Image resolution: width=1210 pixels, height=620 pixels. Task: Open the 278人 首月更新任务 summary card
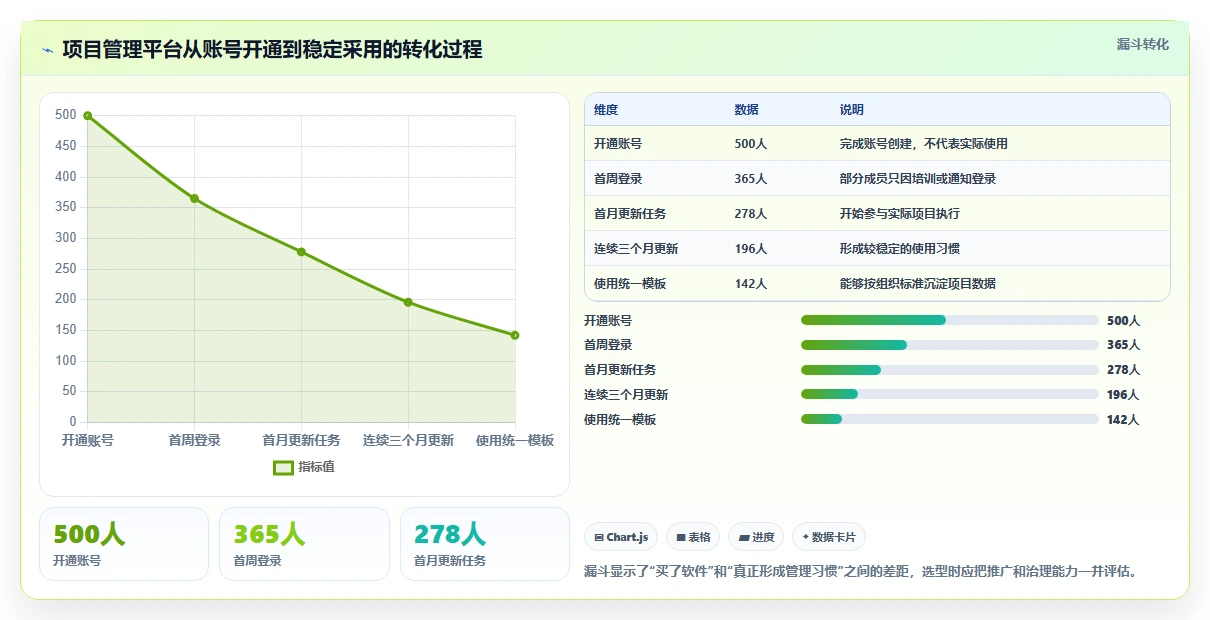point(485,544)
